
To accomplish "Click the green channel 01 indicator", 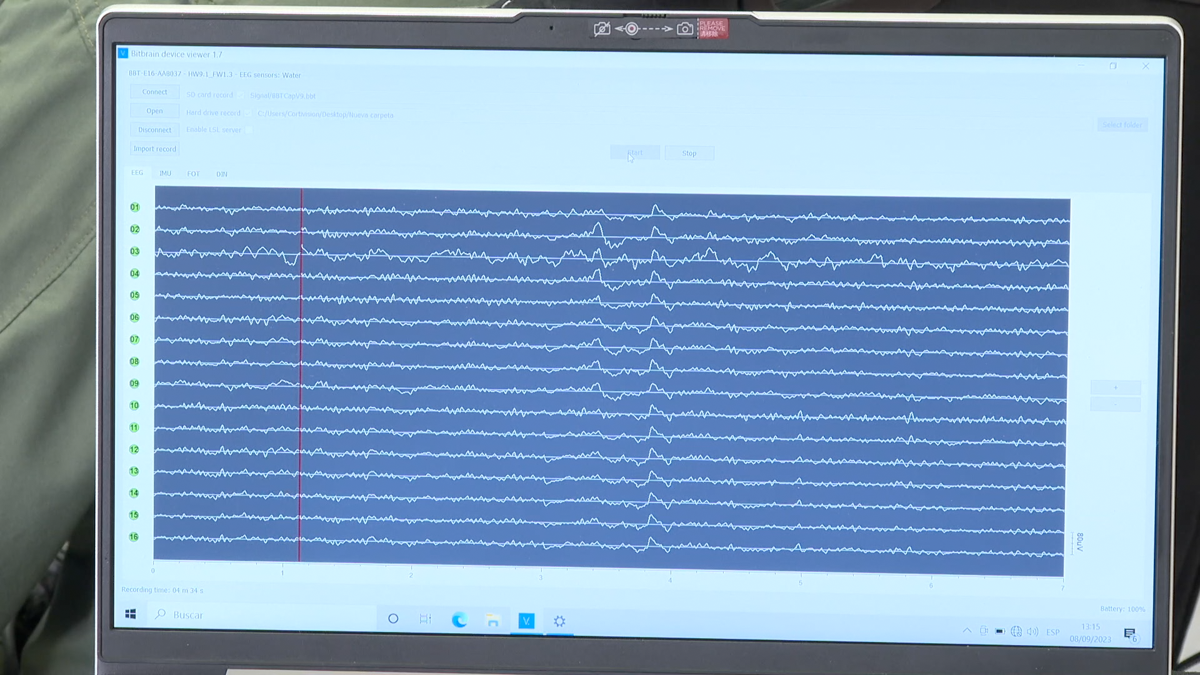I will click(x=134, y=208).
